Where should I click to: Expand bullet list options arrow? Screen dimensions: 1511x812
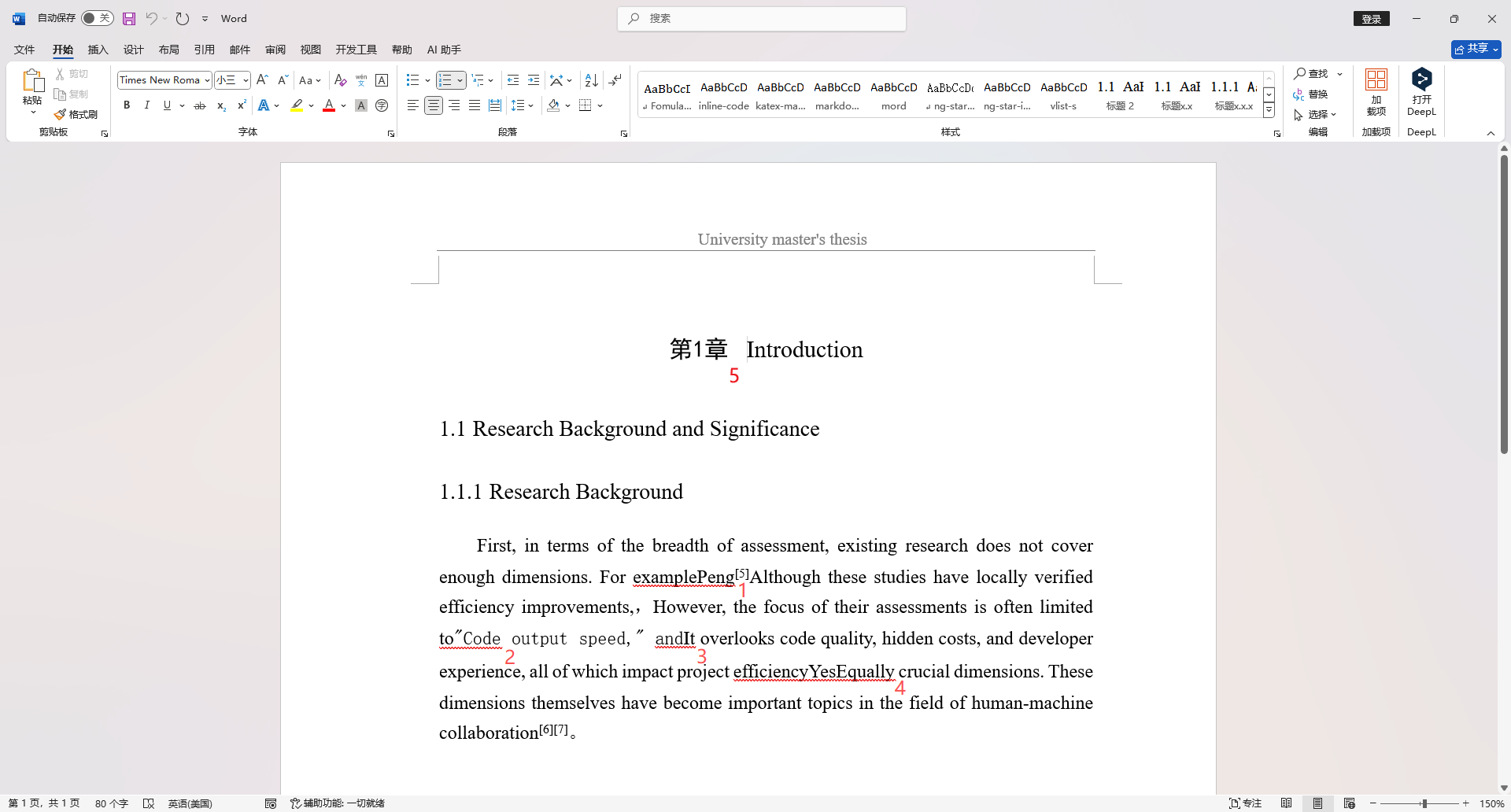click(427, 80)
